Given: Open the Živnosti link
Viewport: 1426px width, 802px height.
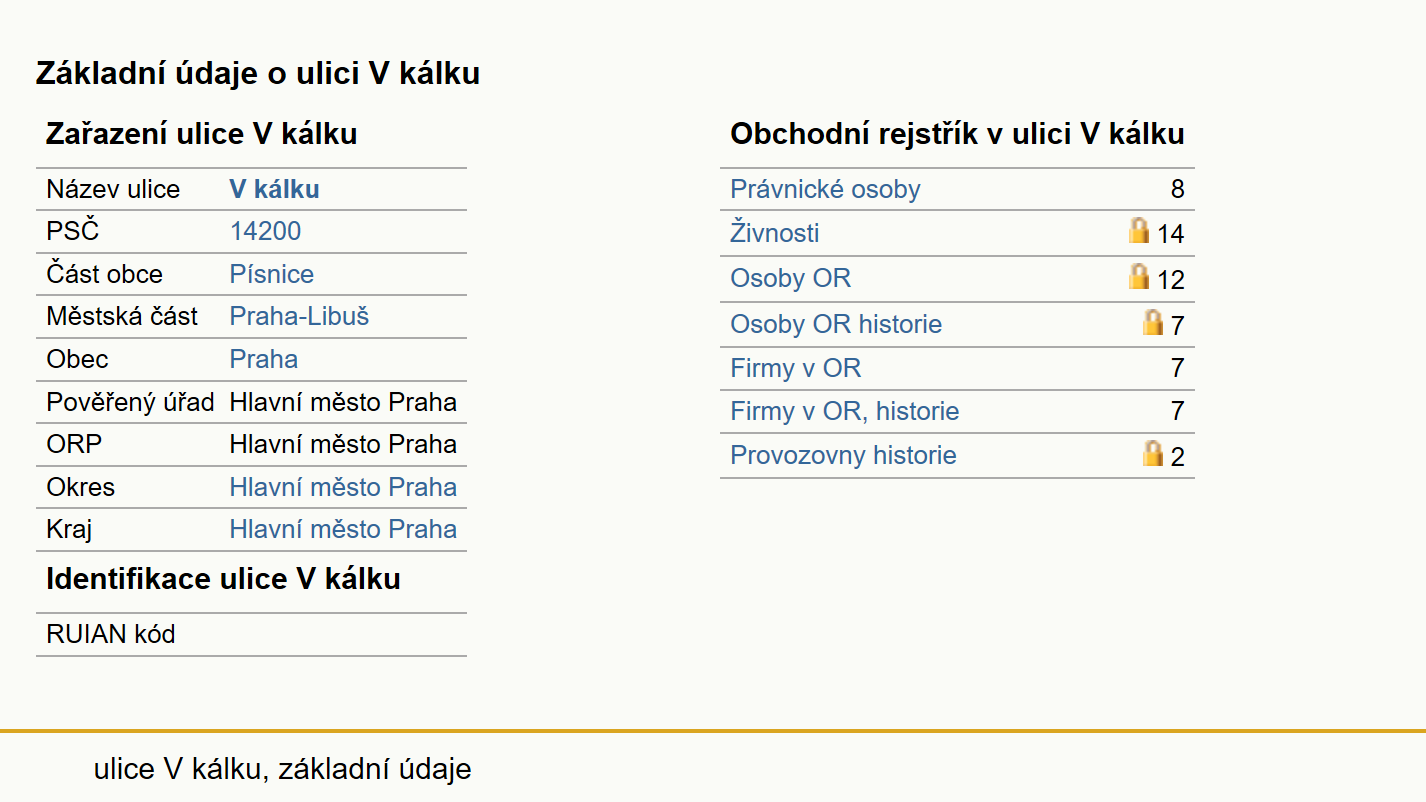Looking at the screenshot, I should coord(774,234).
